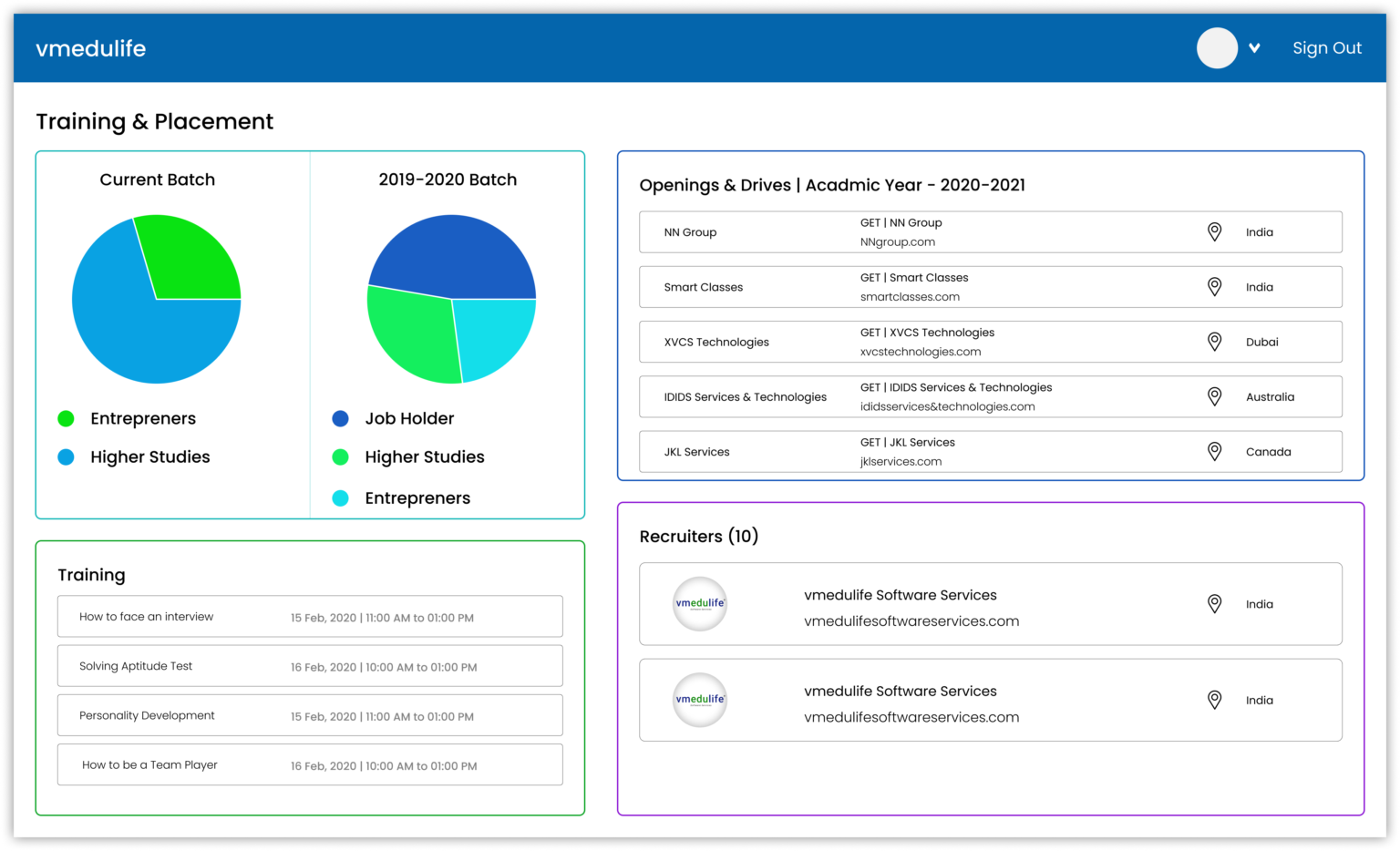Viewport: 1400px width, 851px height.
Task: Open the smartclasses.com website link
Action: (909, 296)
